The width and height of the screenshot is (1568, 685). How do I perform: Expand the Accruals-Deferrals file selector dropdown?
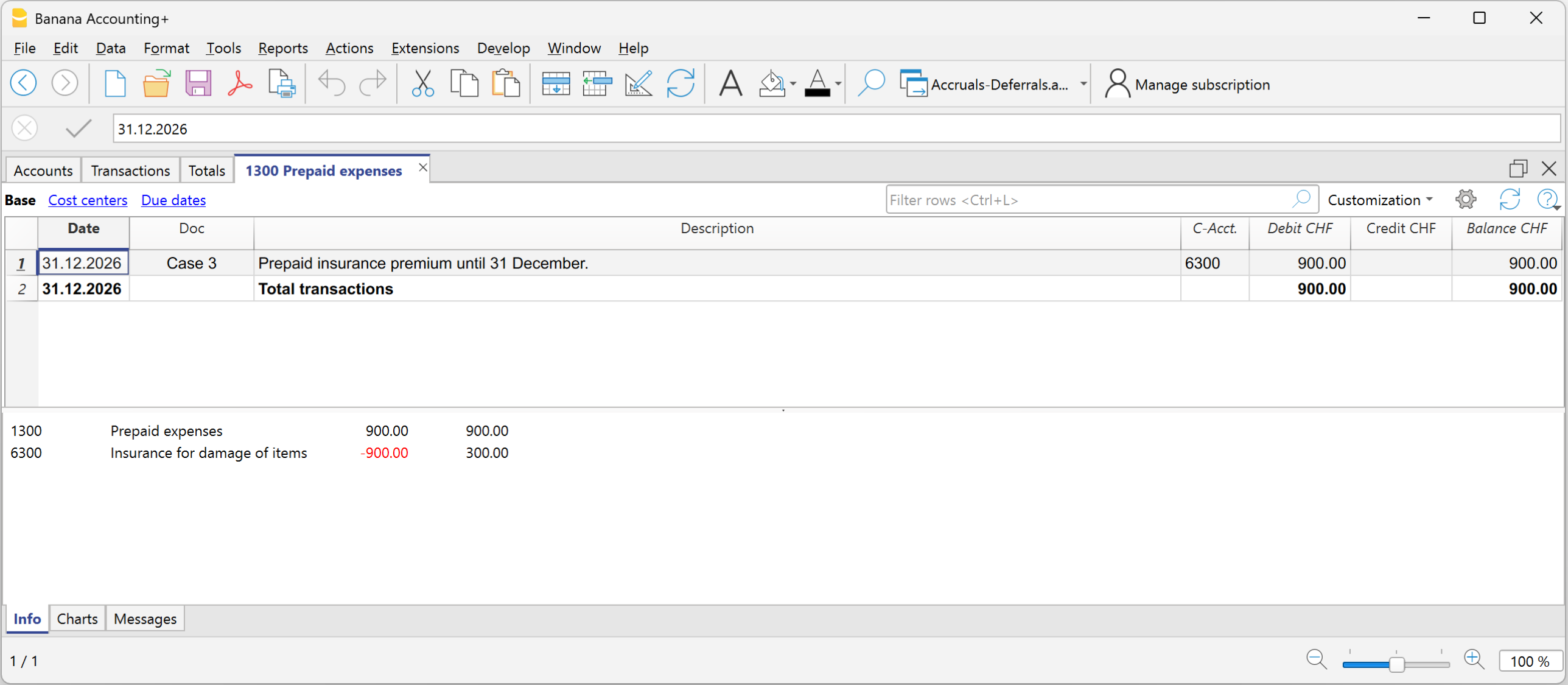(1083, 83)
